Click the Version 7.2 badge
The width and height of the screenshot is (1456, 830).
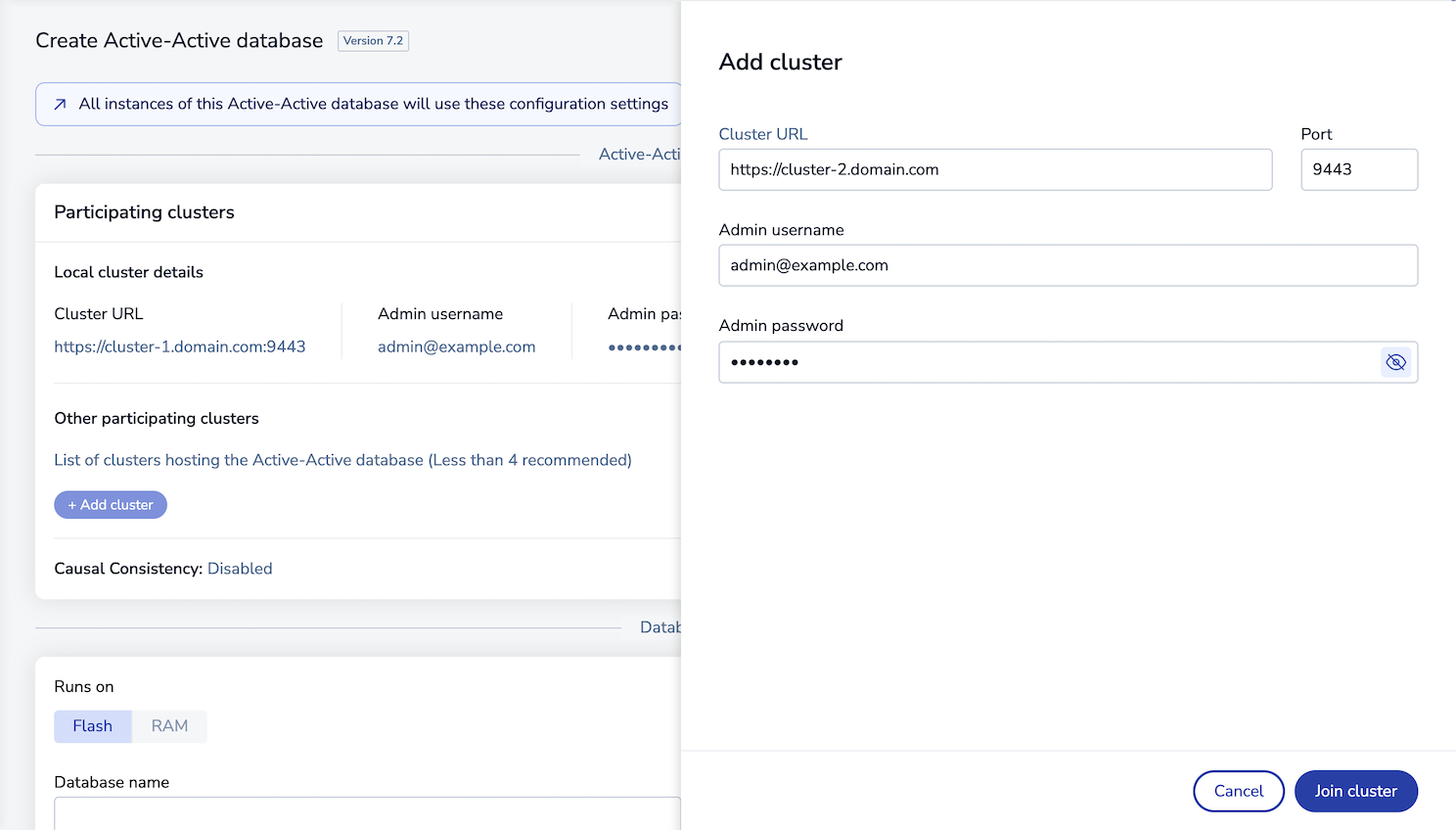pos(373,41)
